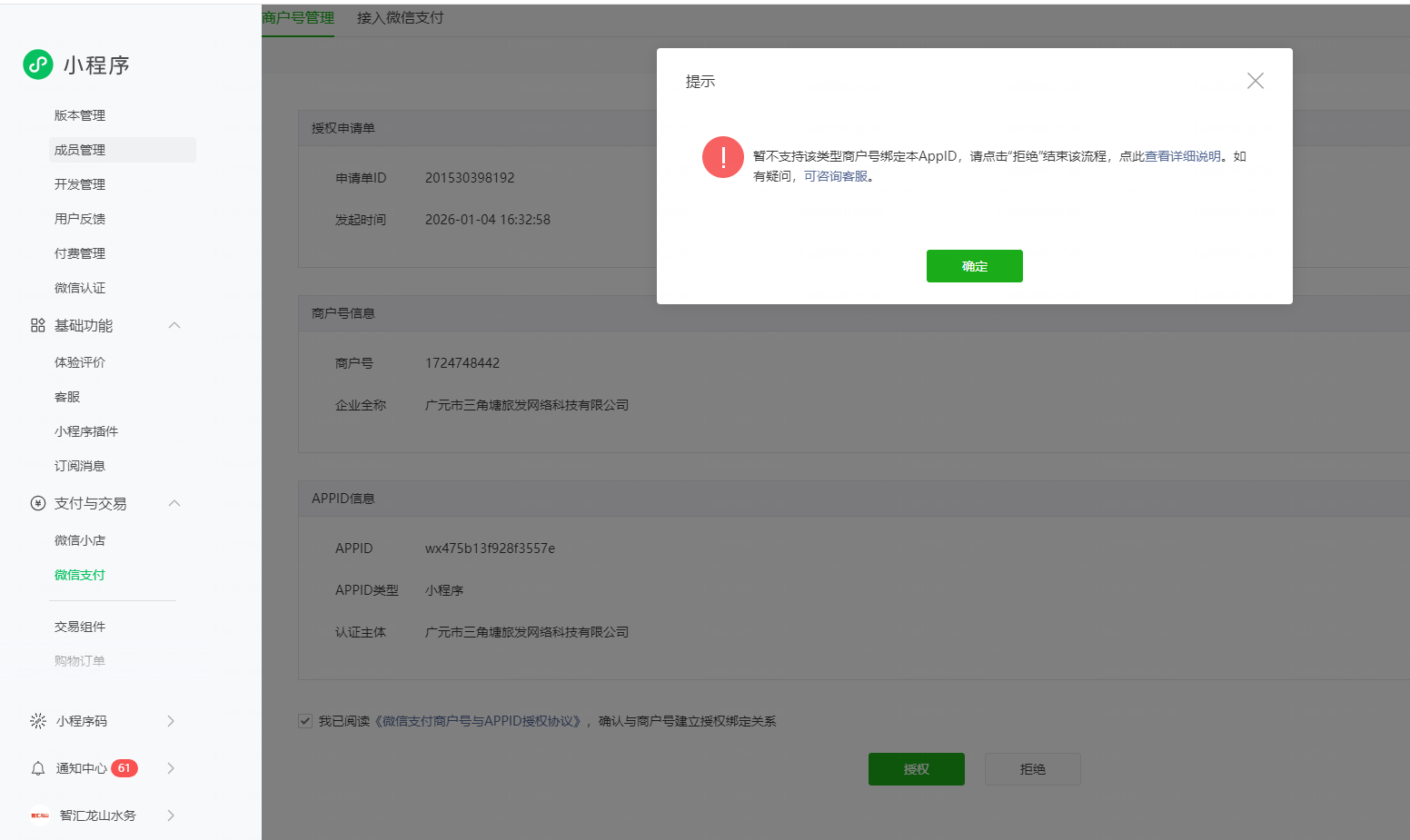Click the 支付与交易 yen circle icon
The image size is (1410, 840).
coord(38,503)
